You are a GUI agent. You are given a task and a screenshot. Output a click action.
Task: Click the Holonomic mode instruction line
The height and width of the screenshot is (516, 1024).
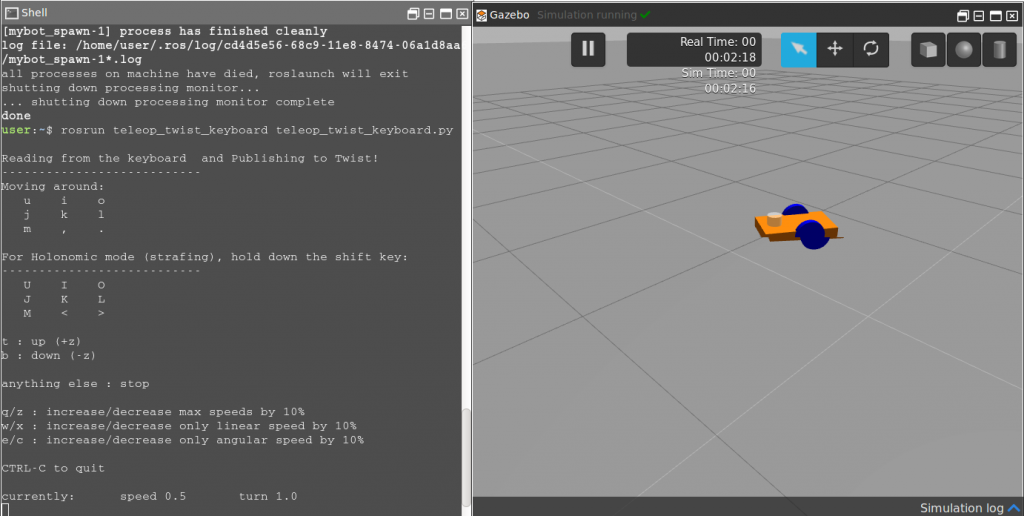point(204,257)
